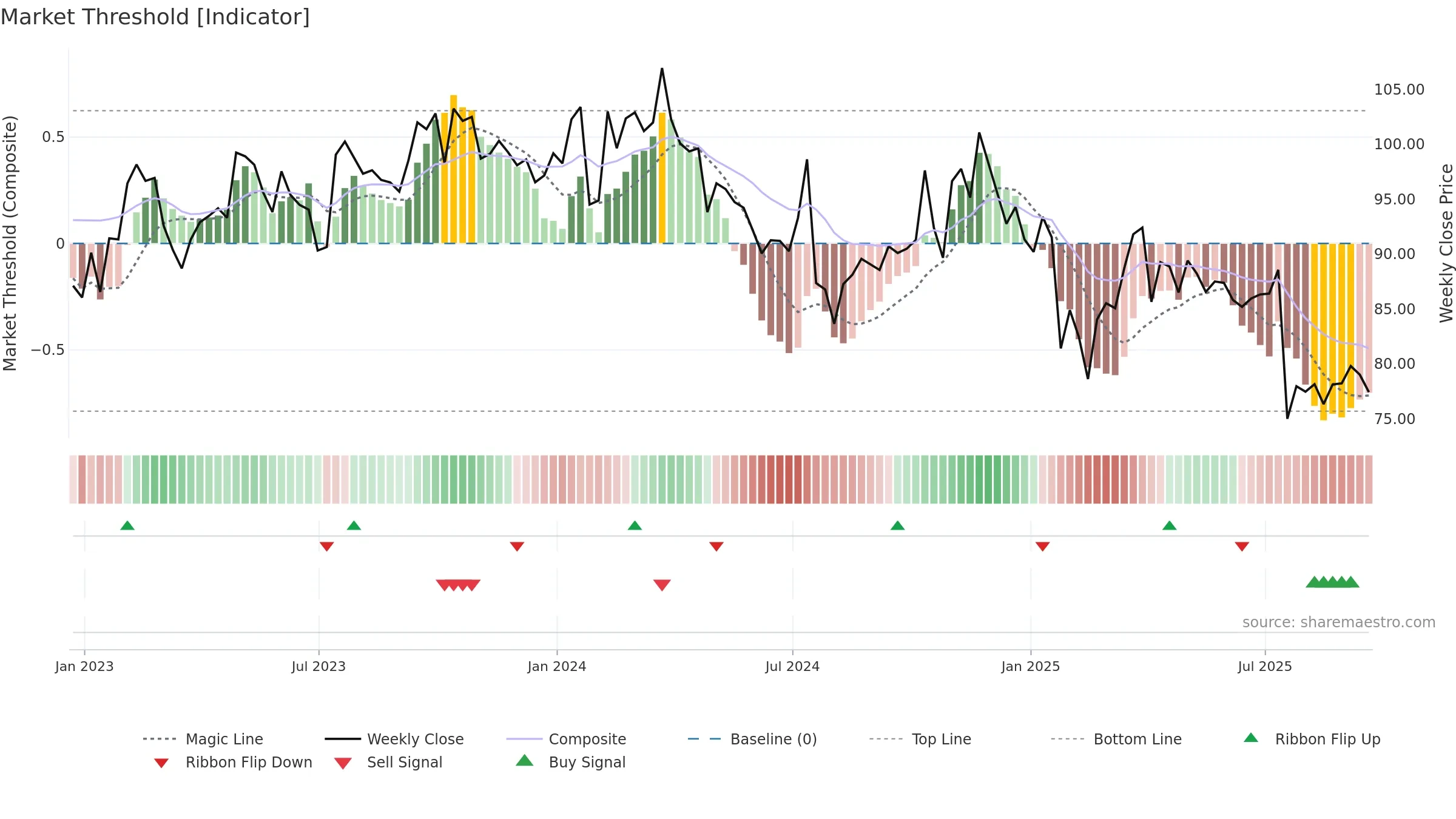This screenshot has width=1456, height=819.
Task: Click the dark red ribbon segment around Jul 2024
Action: 789,479
